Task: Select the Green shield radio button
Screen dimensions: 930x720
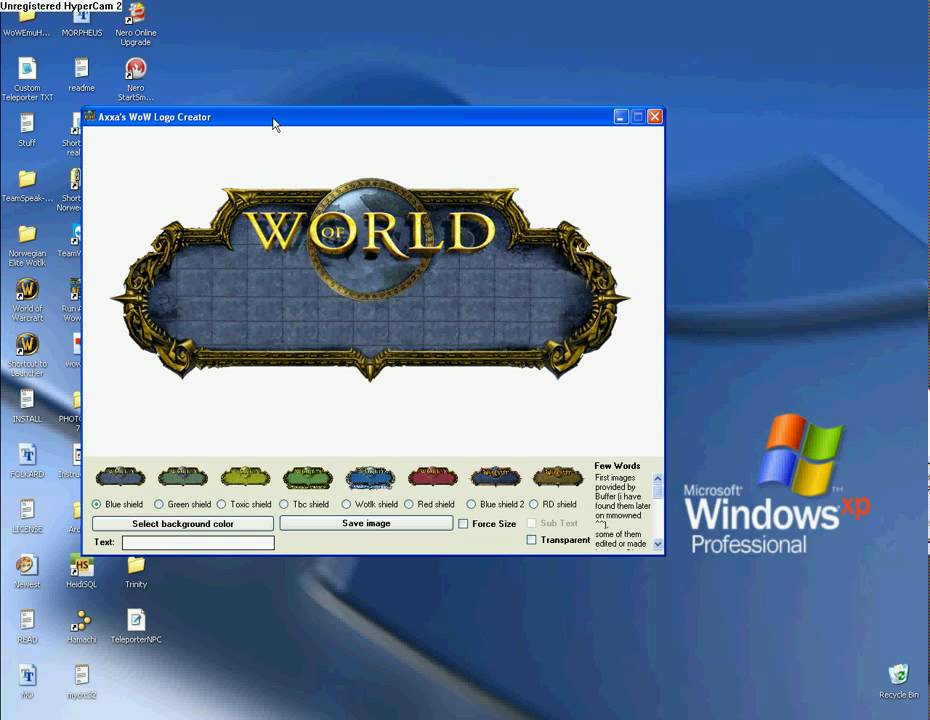Action: (158, 504)
